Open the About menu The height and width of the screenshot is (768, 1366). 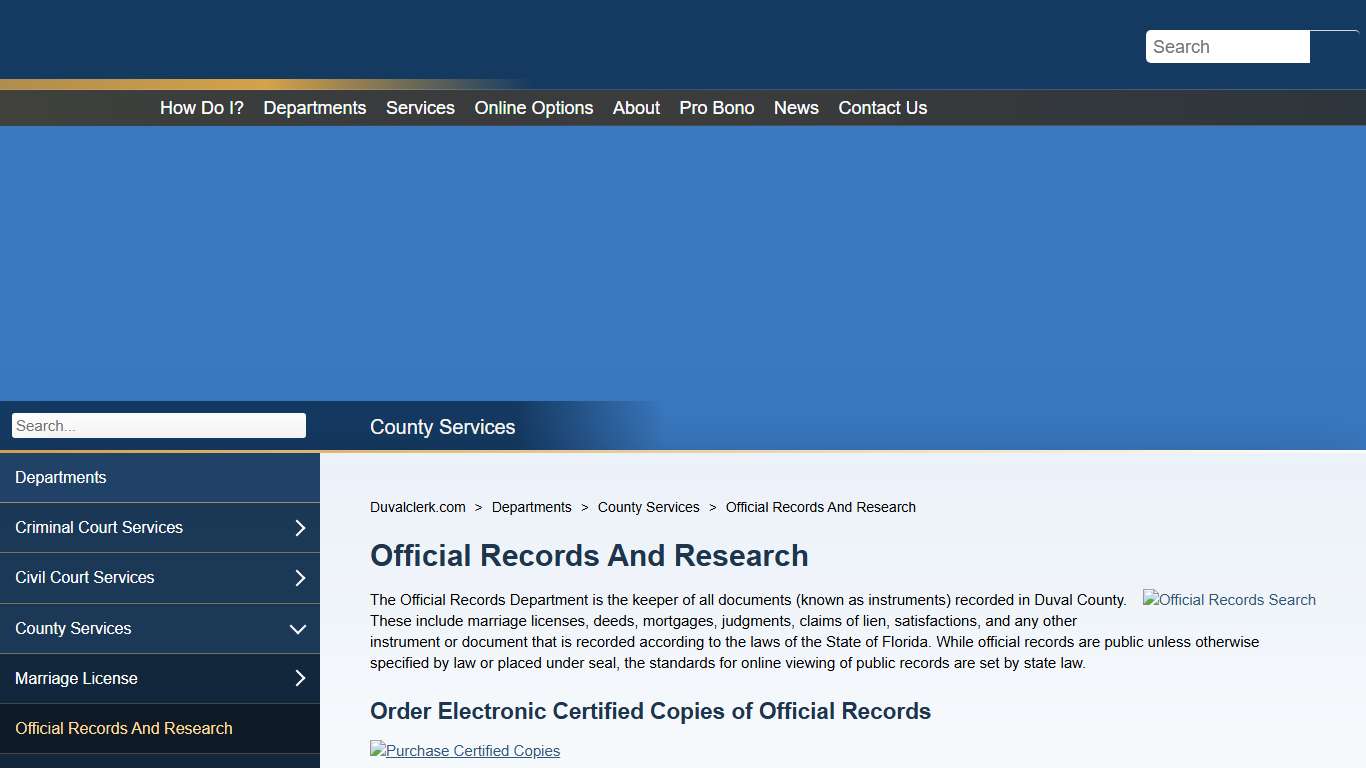point(635,107)
